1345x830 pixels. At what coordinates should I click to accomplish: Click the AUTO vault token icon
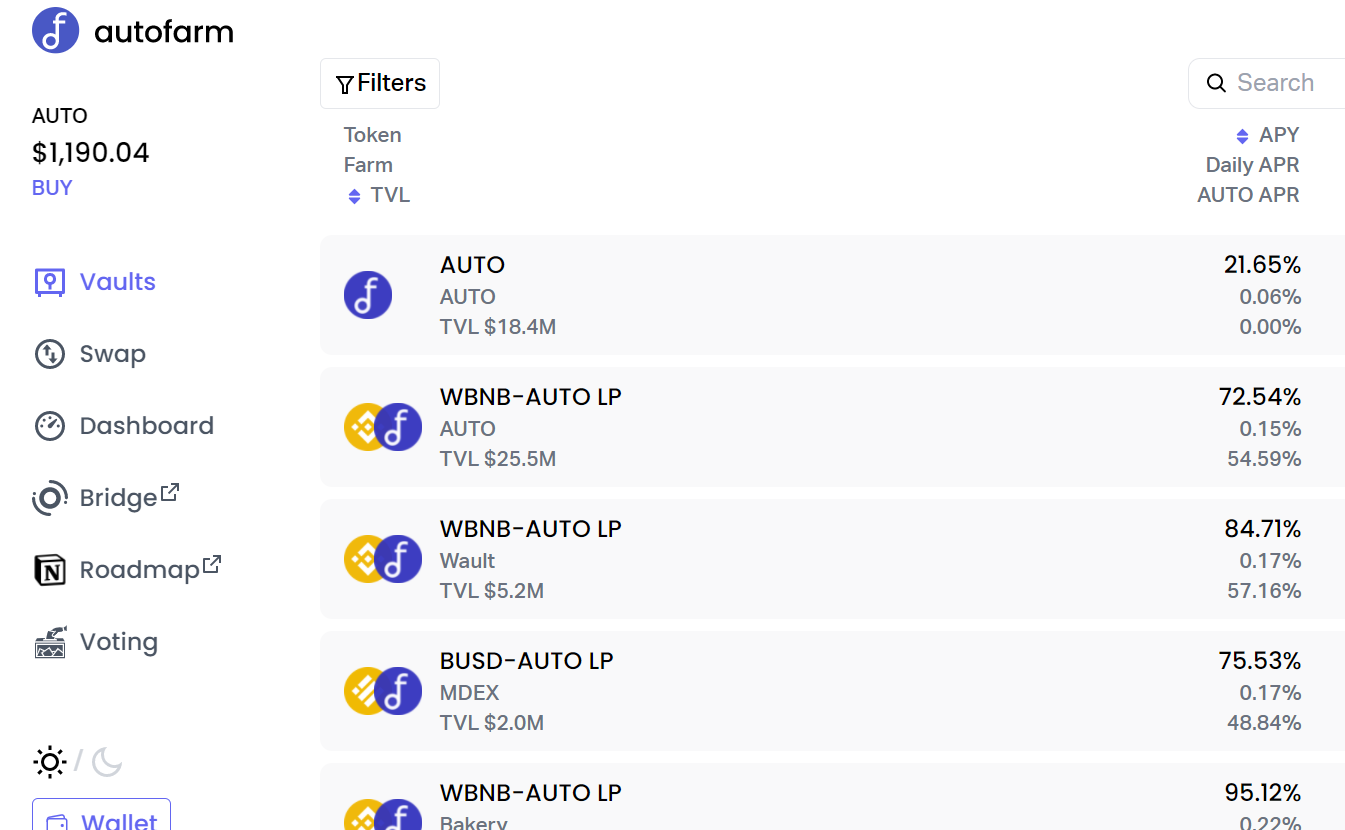tap(368, 295)
